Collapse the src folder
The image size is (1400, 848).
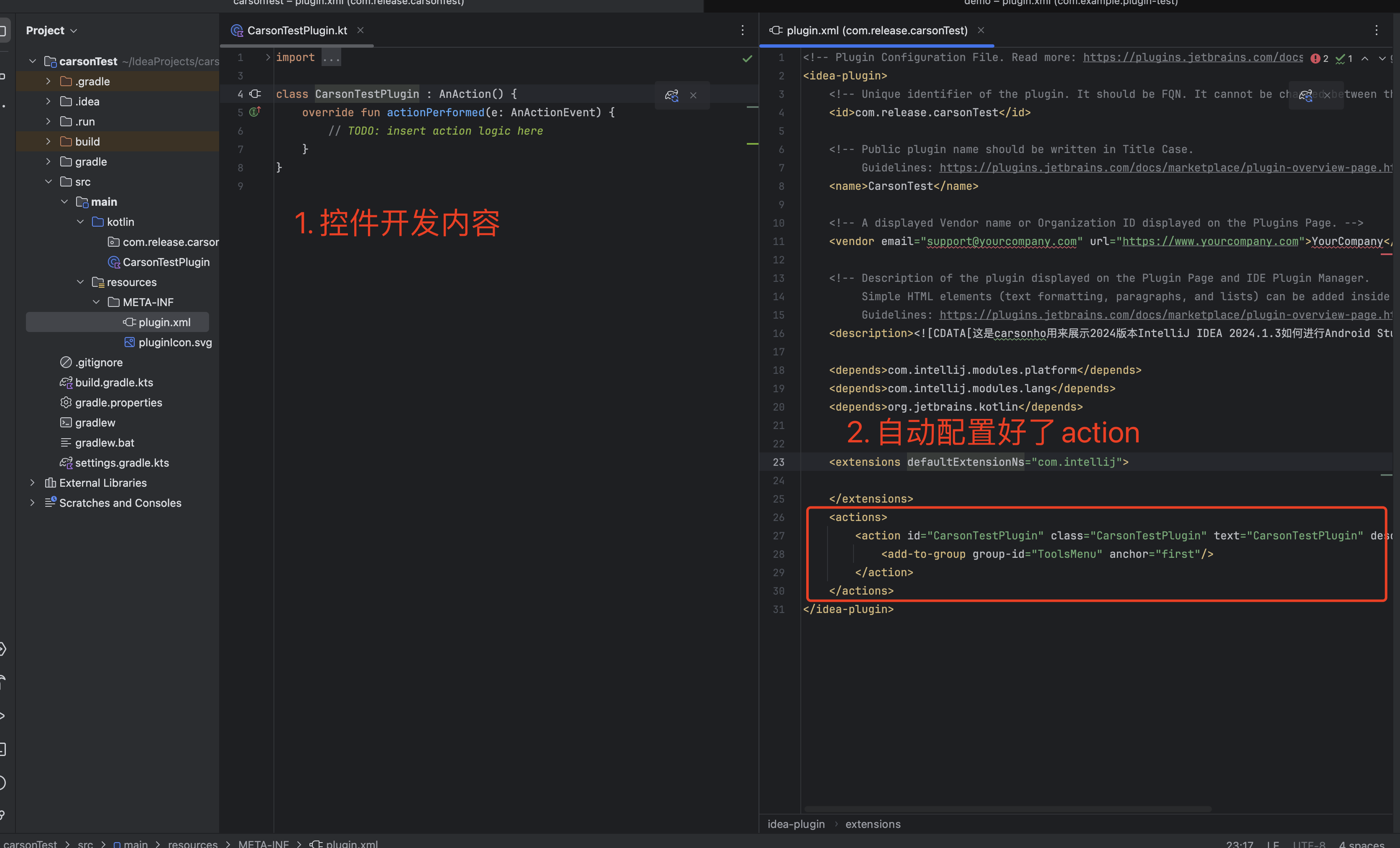coord(48,182)
